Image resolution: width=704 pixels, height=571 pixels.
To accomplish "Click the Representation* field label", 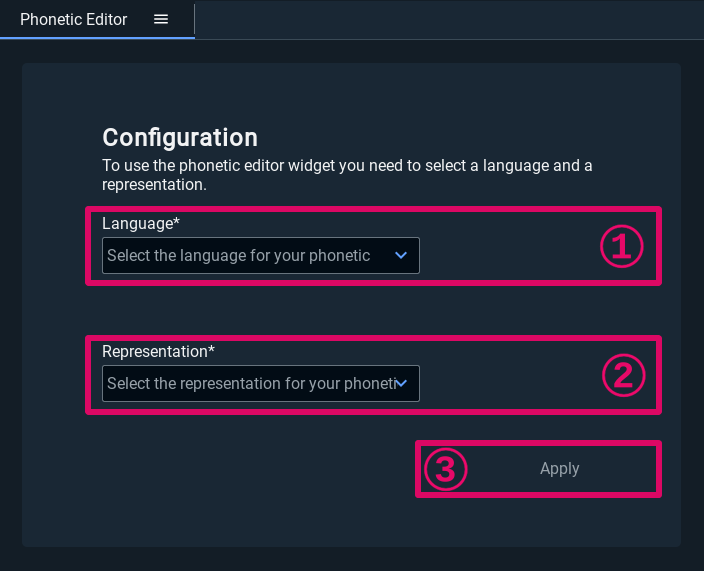I will coord(158,351).
